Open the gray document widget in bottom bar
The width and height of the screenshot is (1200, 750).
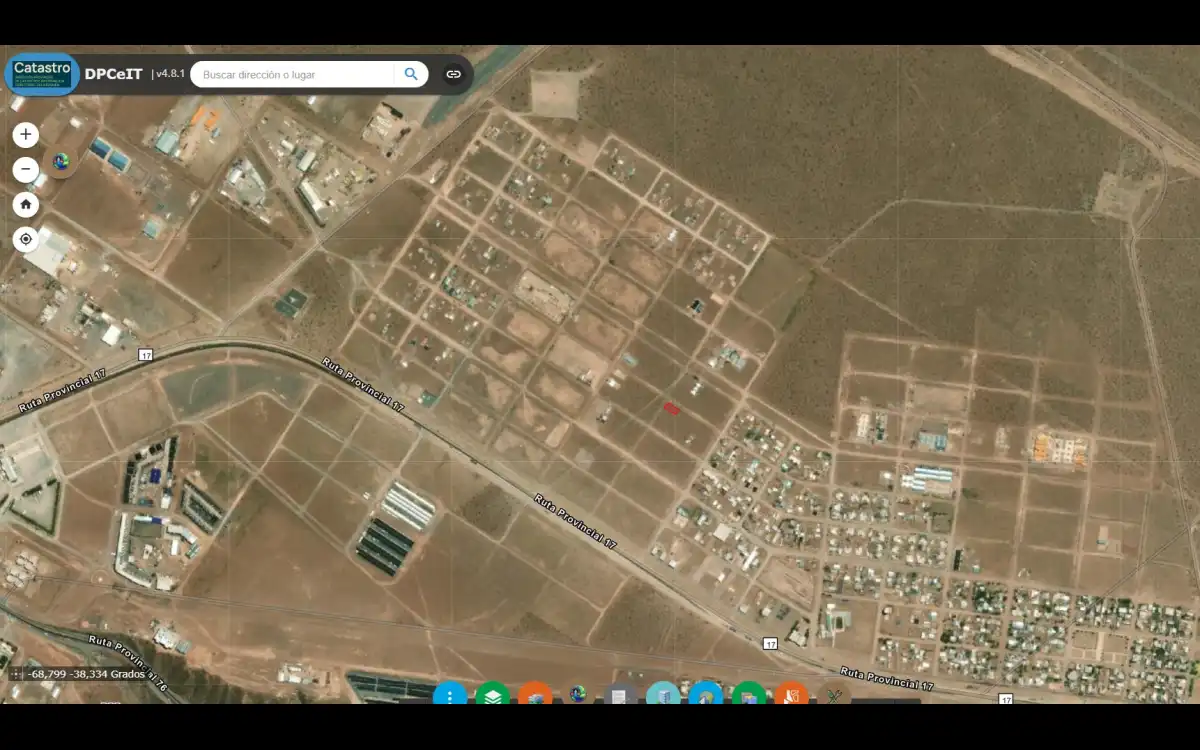tap(620, 694)
